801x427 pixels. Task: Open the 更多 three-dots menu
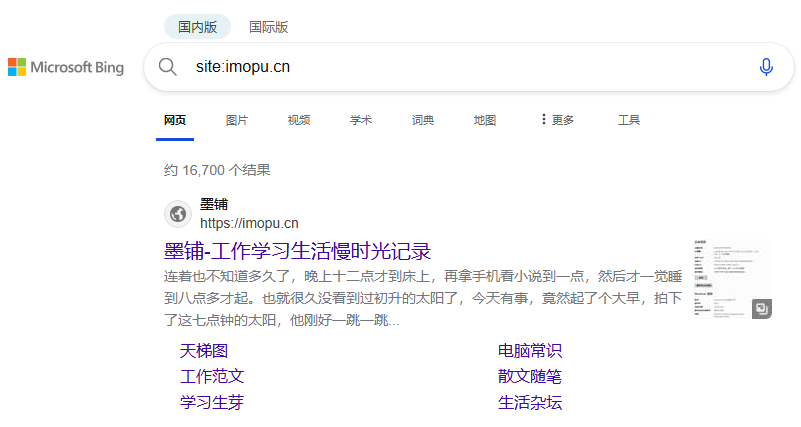coord(557,120)
